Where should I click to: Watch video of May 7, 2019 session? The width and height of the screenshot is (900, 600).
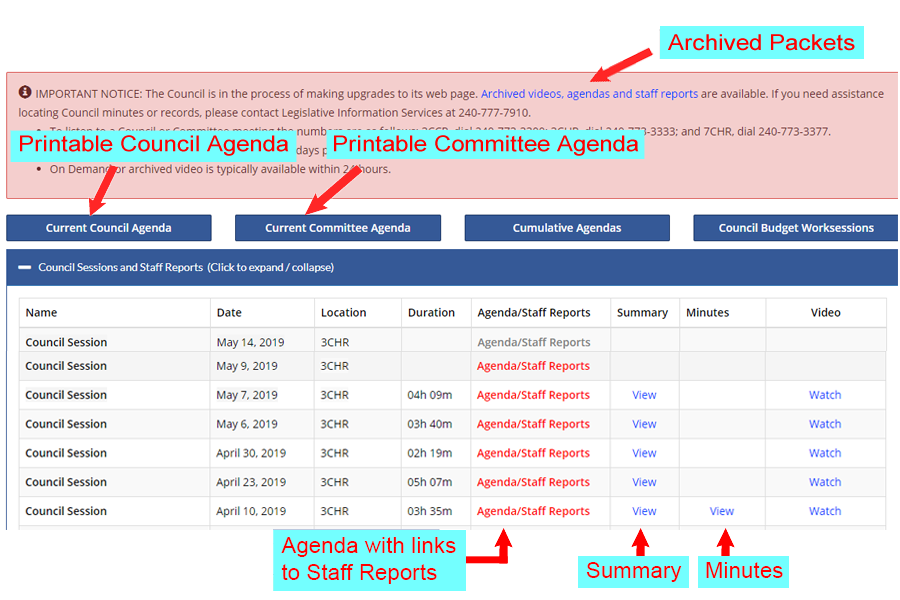825,395
